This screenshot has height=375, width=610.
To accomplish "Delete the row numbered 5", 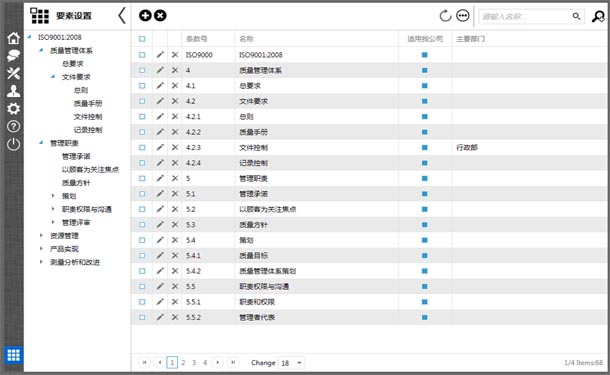I will pos(175,178).
